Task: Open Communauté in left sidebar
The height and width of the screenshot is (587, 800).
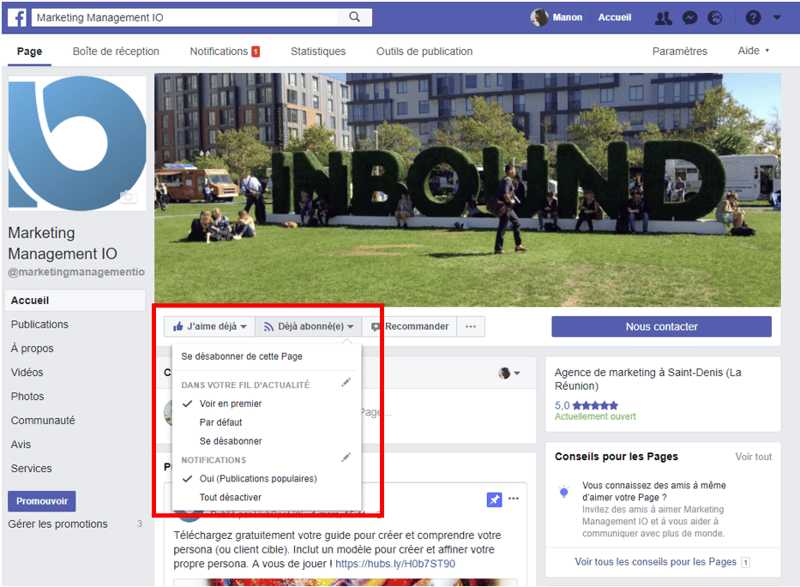Action: pyautogui.click(x=43, y=420)
